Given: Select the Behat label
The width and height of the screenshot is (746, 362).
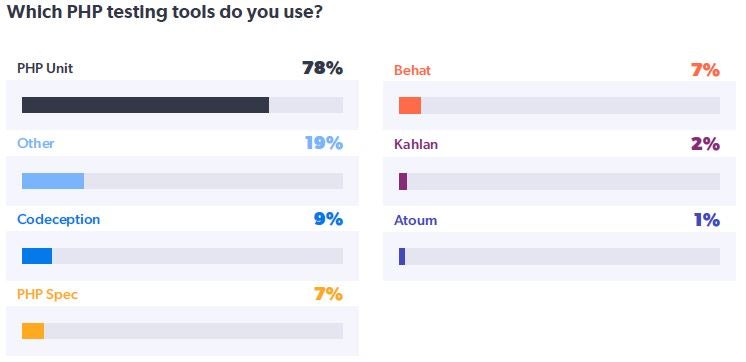Looking at the screenshot, I should [412, 70].
